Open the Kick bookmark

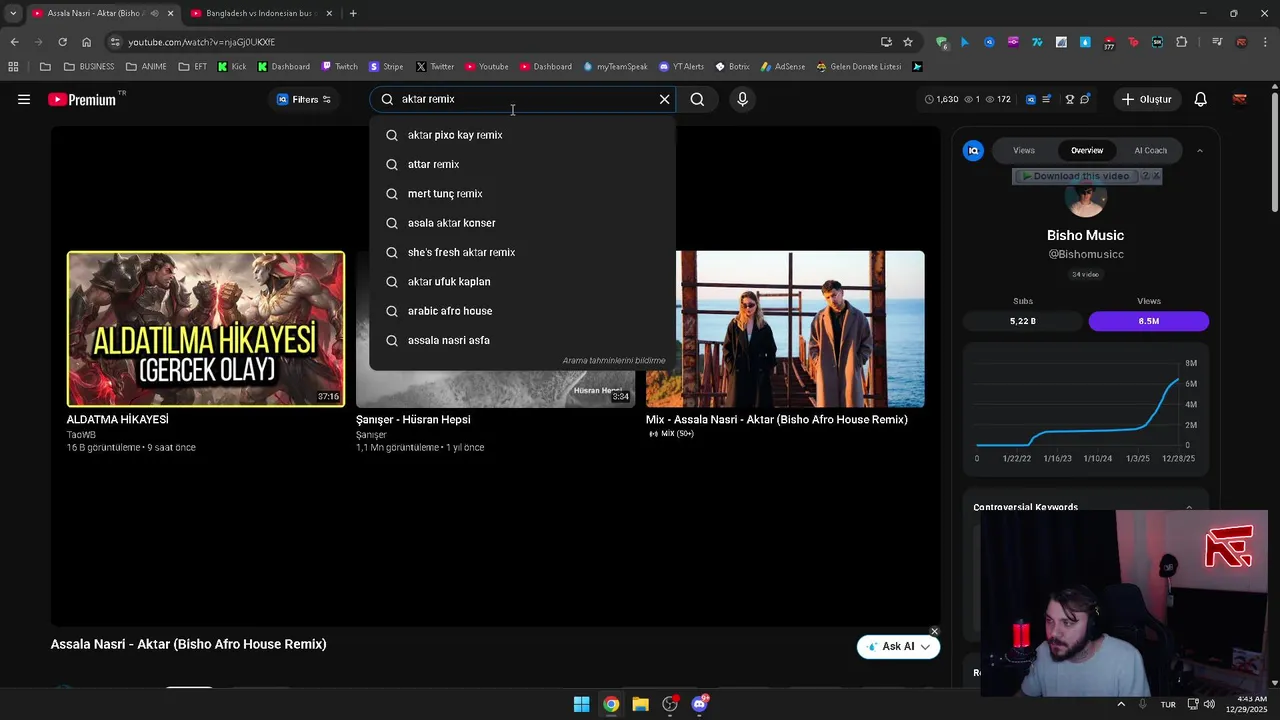pos(231,67)
